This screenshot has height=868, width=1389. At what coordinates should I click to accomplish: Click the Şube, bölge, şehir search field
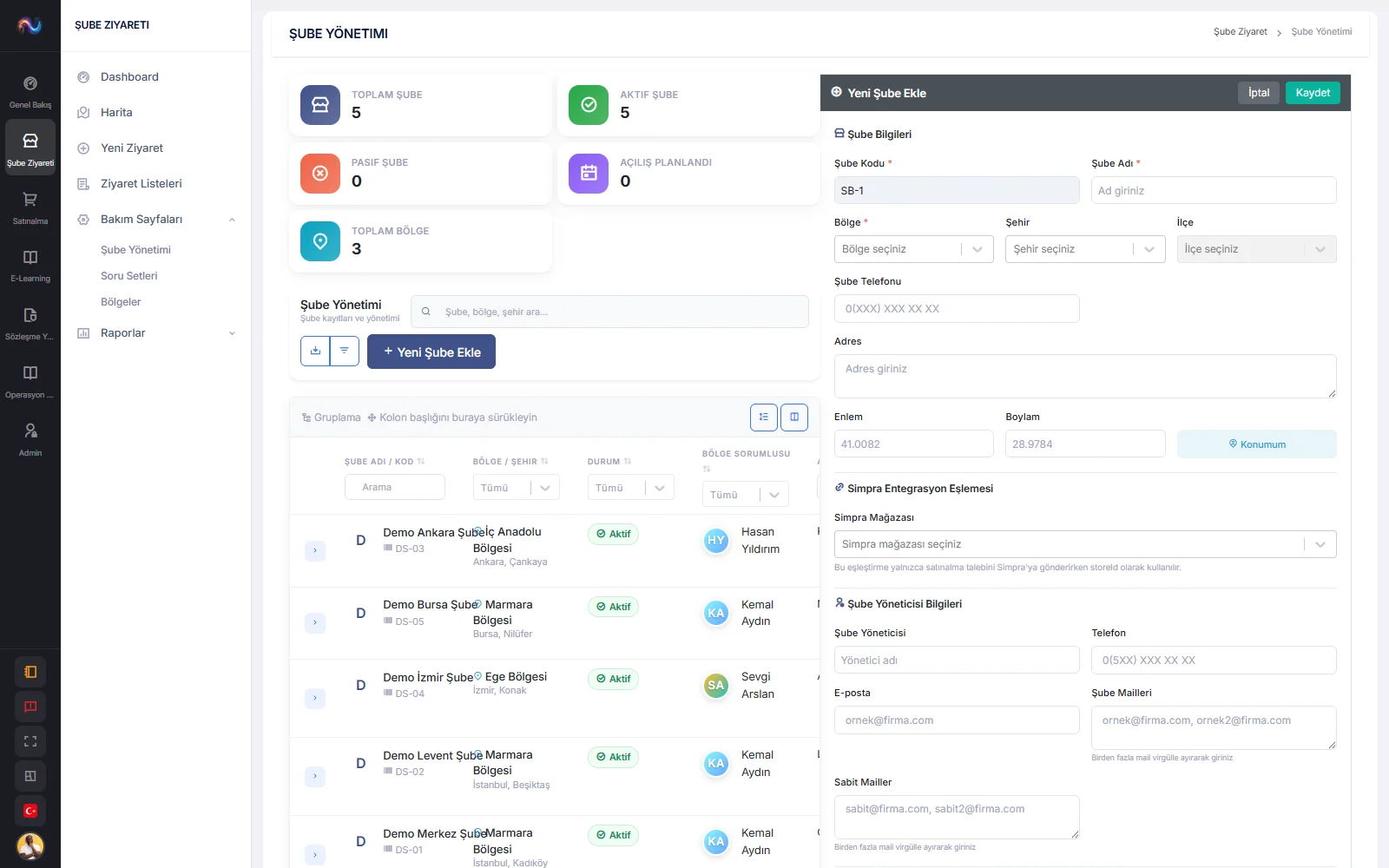609,312
